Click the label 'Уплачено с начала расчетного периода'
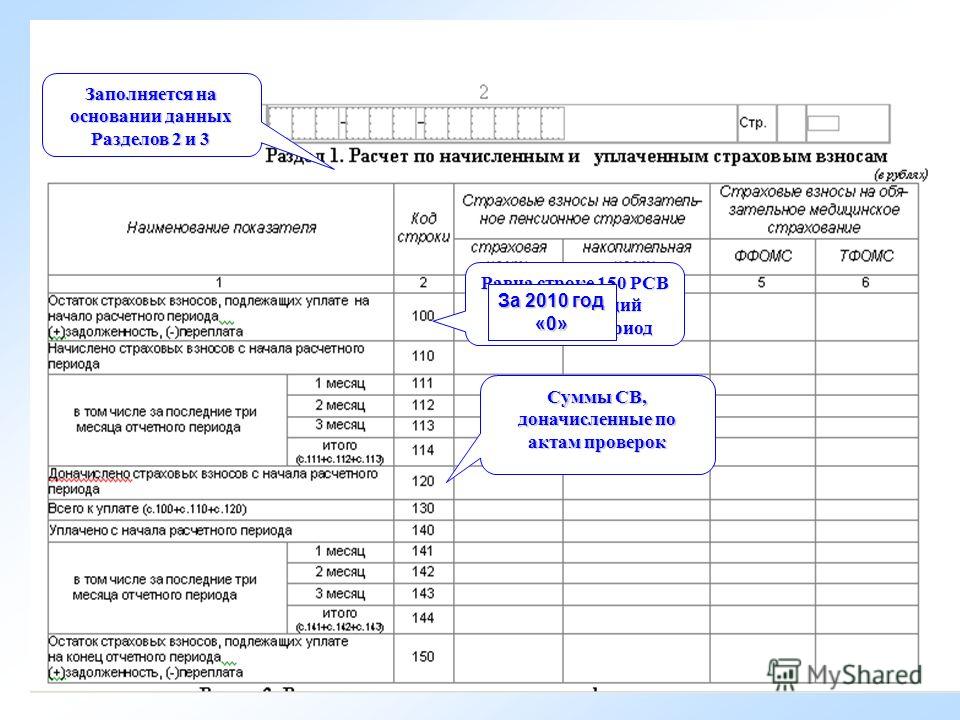The width and height of the screenshot is (960, 720). [171, 531]
